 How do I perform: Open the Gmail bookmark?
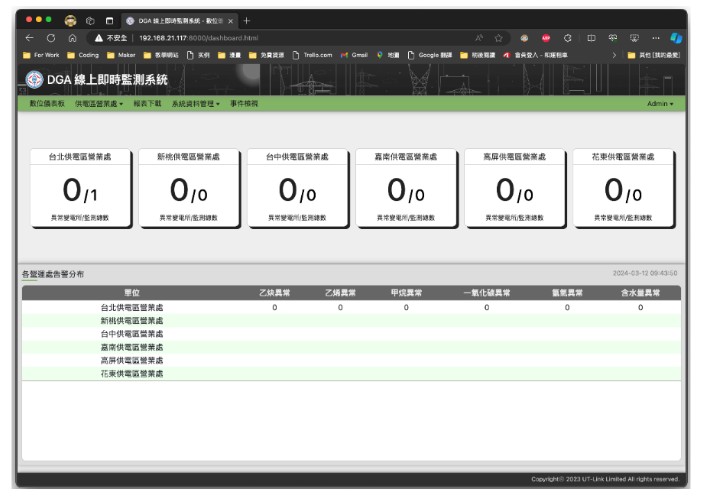pyautogui.click(x=357, y=55)
